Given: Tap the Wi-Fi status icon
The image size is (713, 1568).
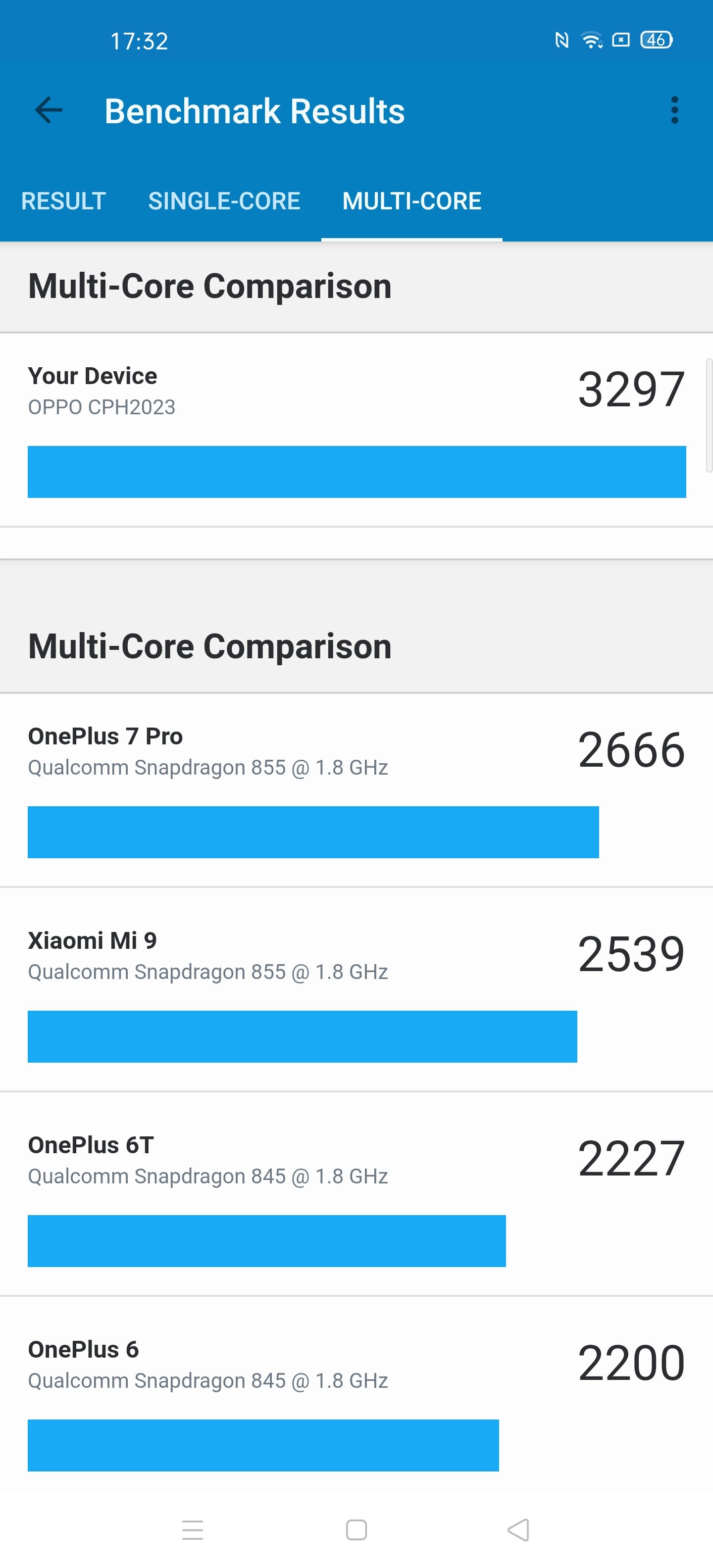Looking at the screenshot, I should click(592, 40).
